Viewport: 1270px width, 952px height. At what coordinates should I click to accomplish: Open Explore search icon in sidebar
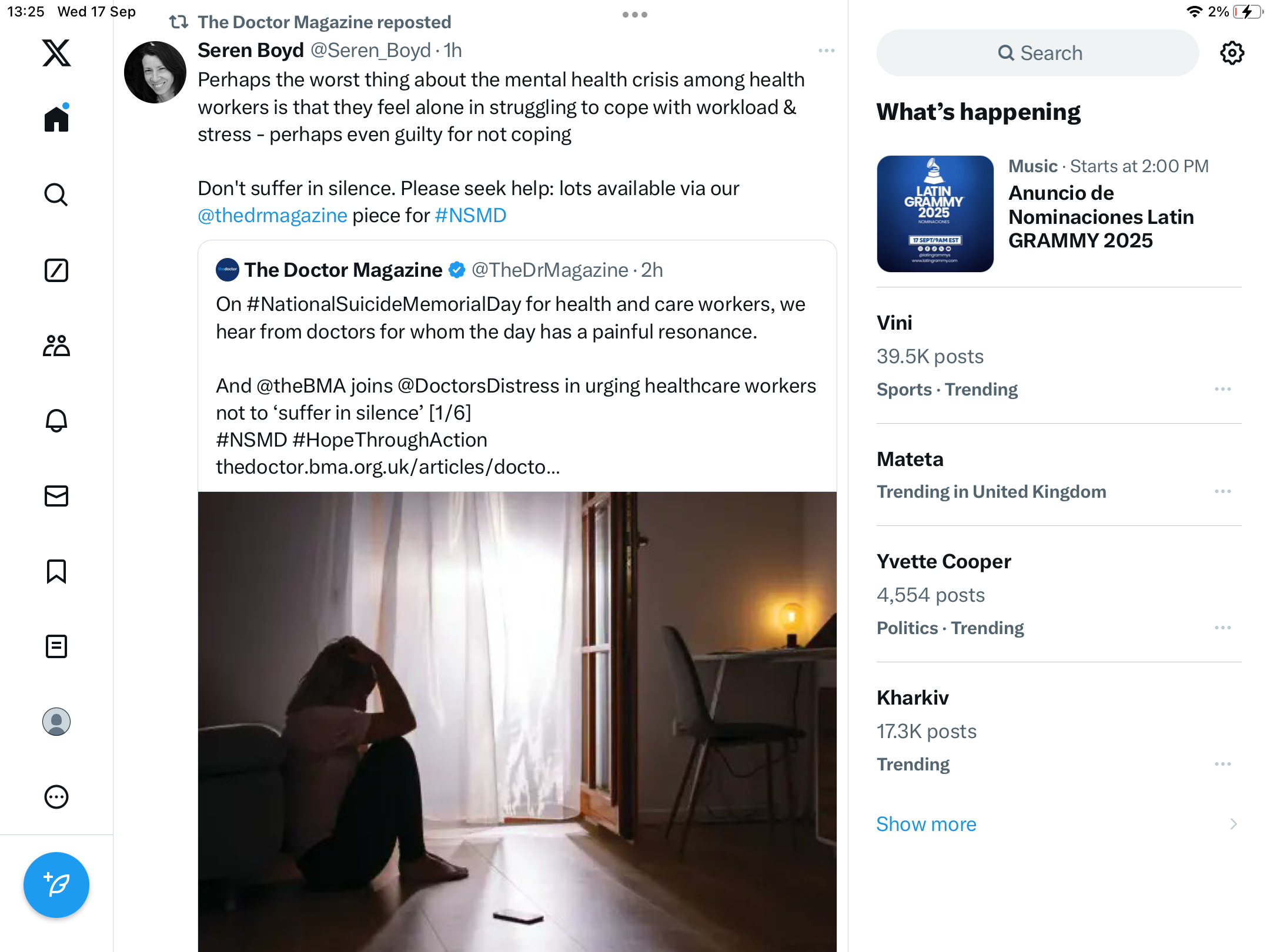pyautogui.click(x=56, y=195)
